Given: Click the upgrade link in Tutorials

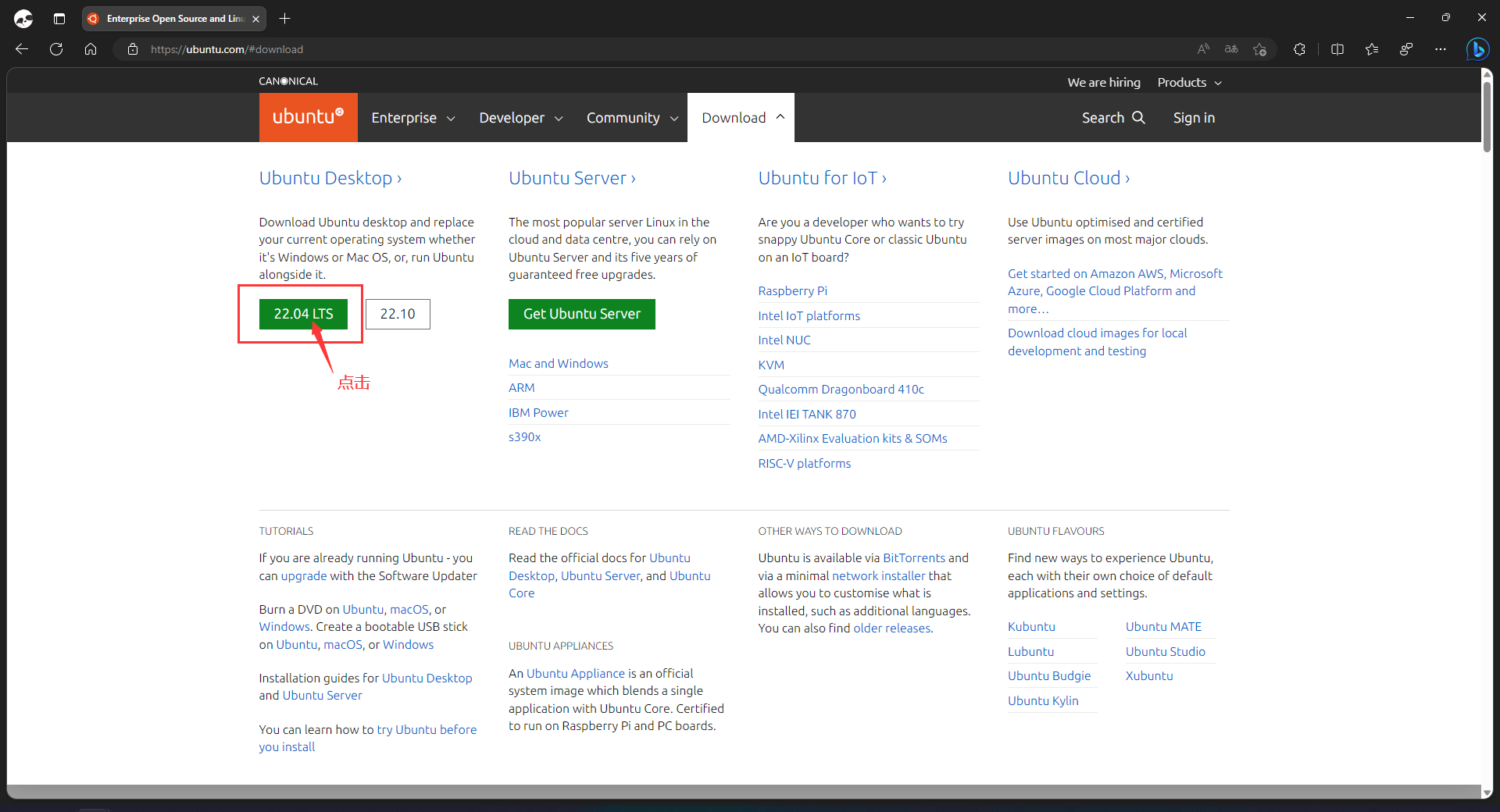Looking at the screenshot, I should (x=304, y=576).
